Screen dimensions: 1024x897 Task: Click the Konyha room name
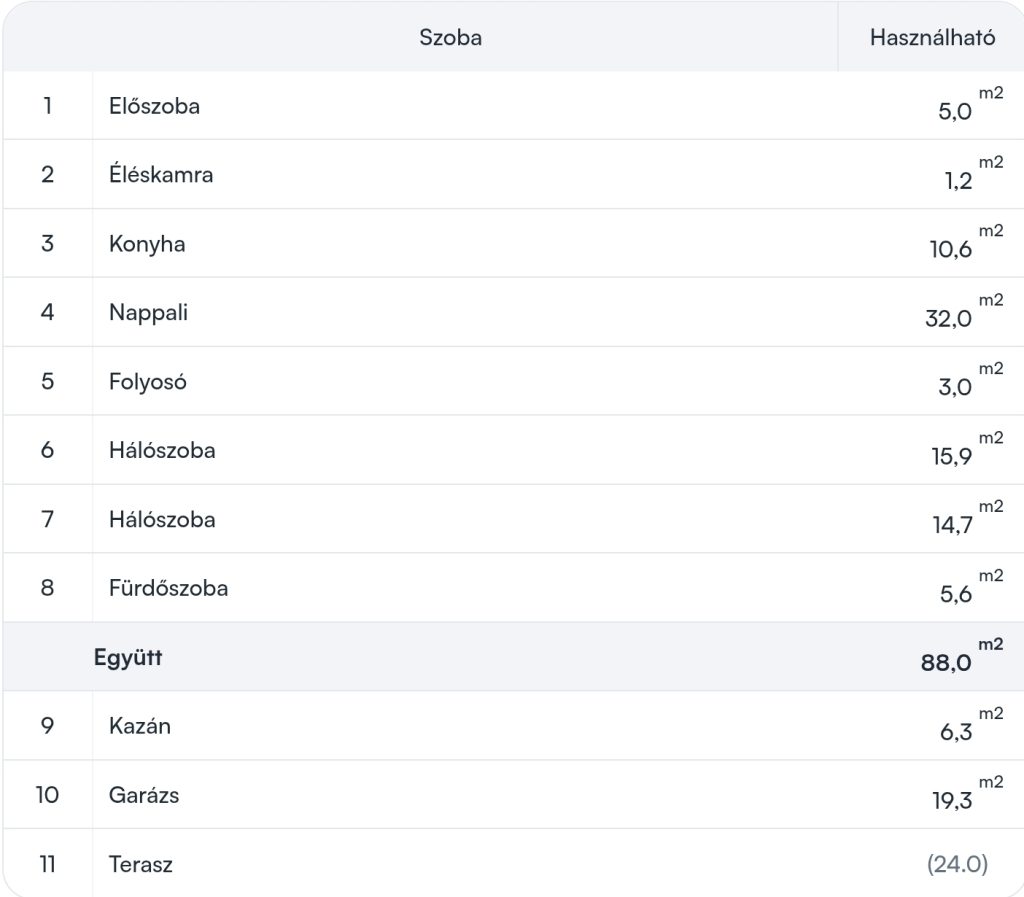click(x=147, y=244)
